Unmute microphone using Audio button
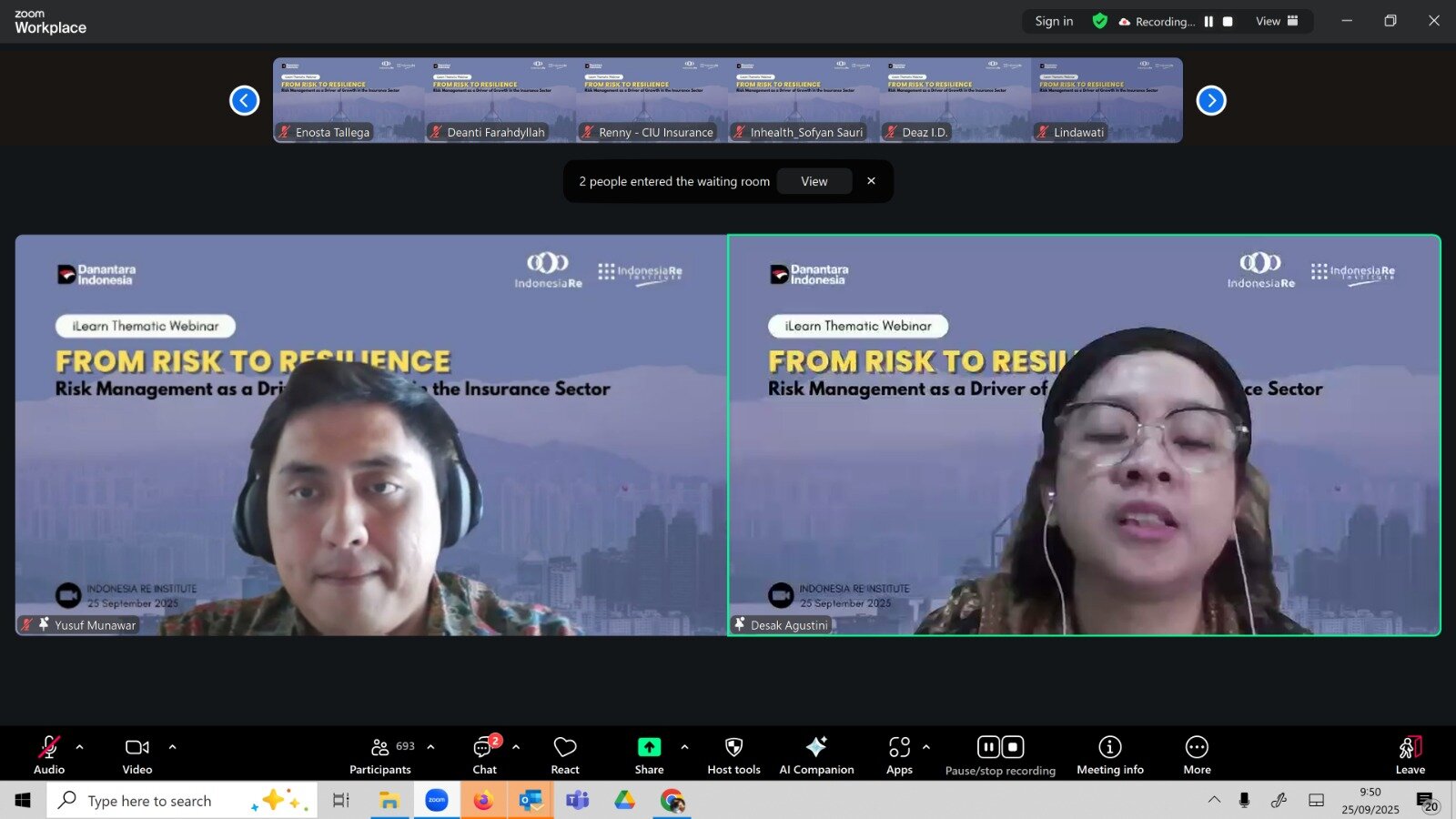The height and width of the screenshot is (819, 1456). 49,747
